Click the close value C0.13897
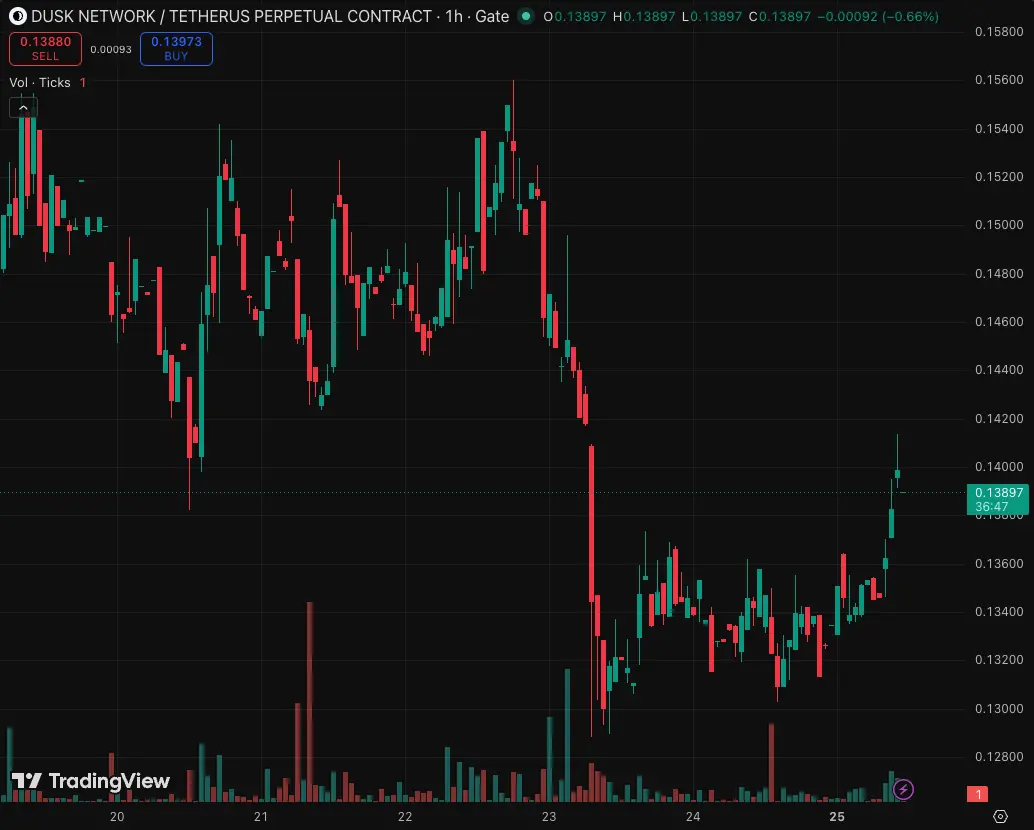The height and width of the screenshot is (830, 1034). 779,16
